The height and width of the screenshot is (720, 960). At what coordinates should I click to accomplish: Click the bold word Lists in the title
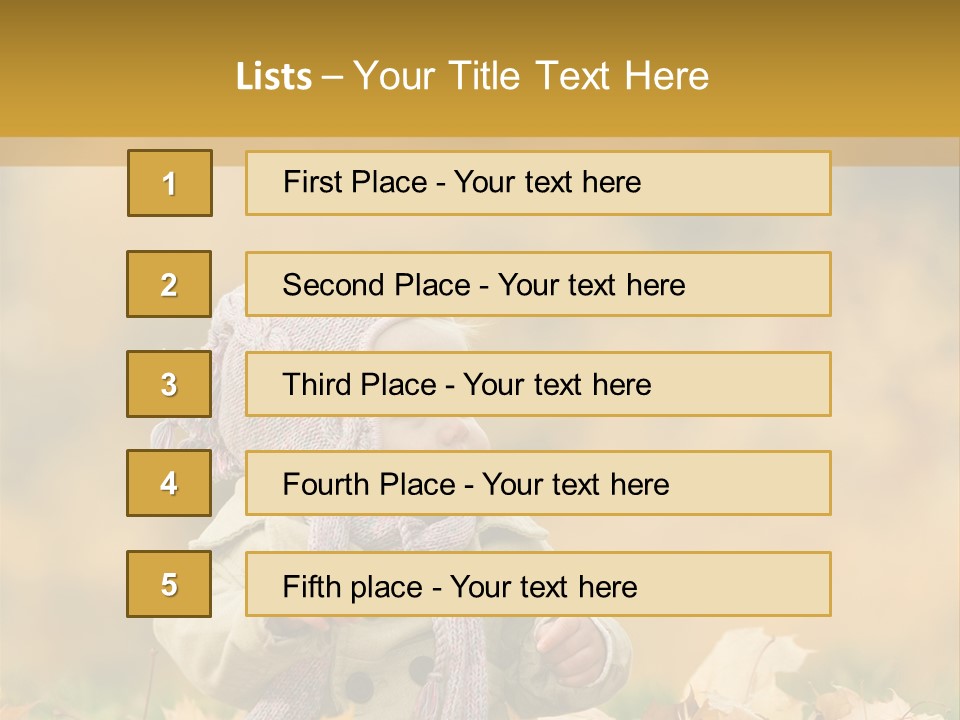274,77
